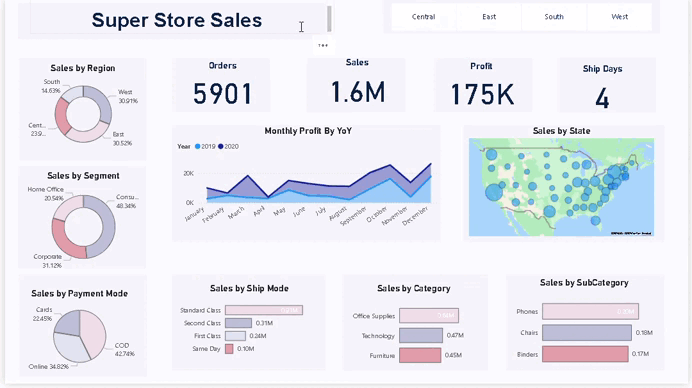Click the Sales by State map
This screenshot has width=692, height=388.
pos(561,187)
